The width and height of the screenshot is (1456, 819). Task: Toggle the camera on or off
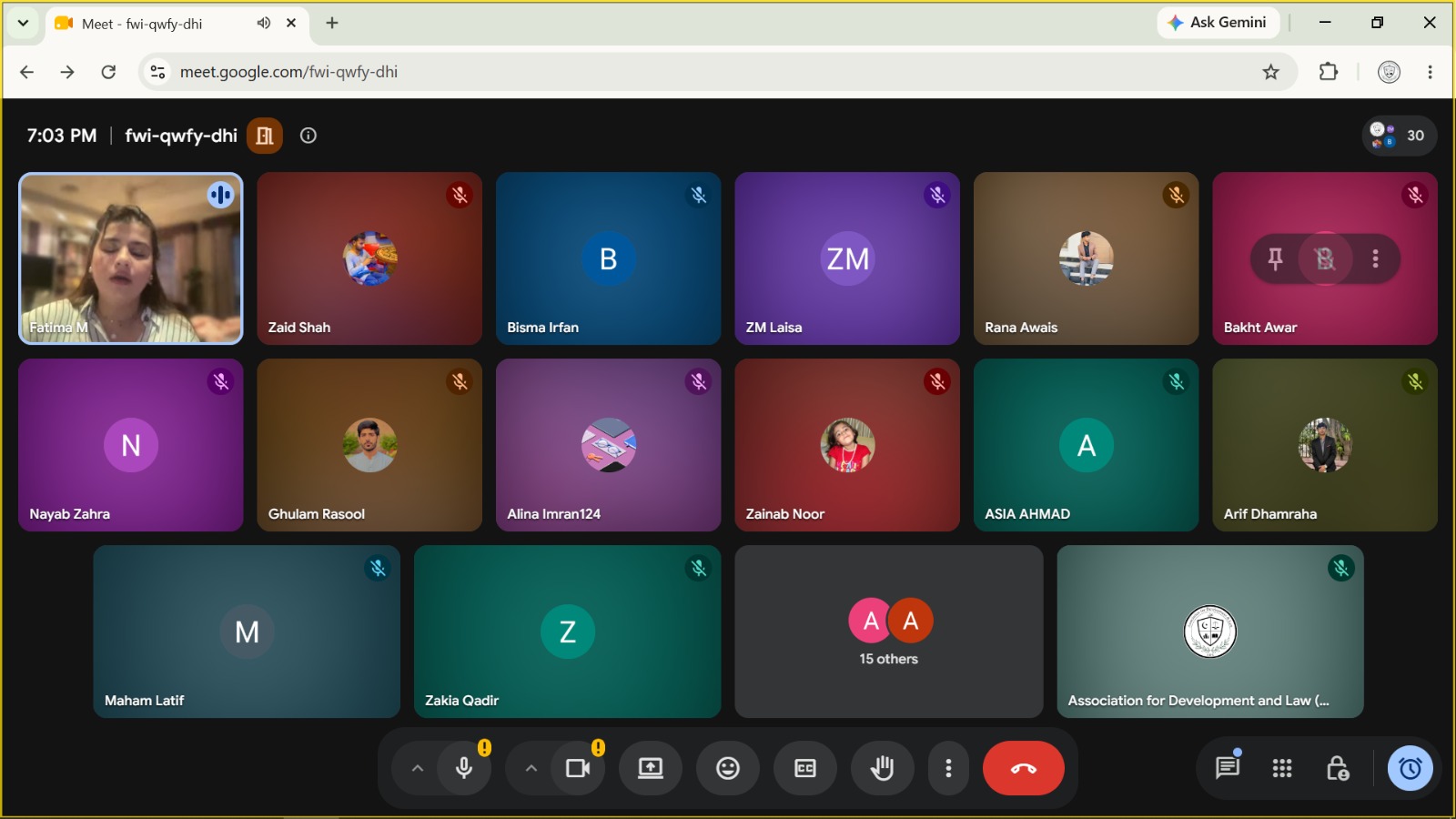(578, 768)
